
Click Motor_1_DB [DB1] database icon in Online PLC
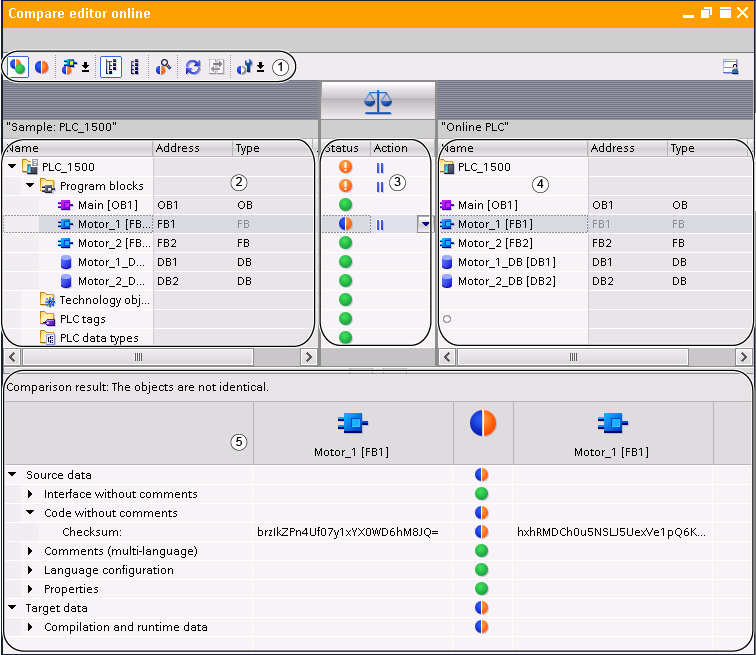click(x=446, y=262)
